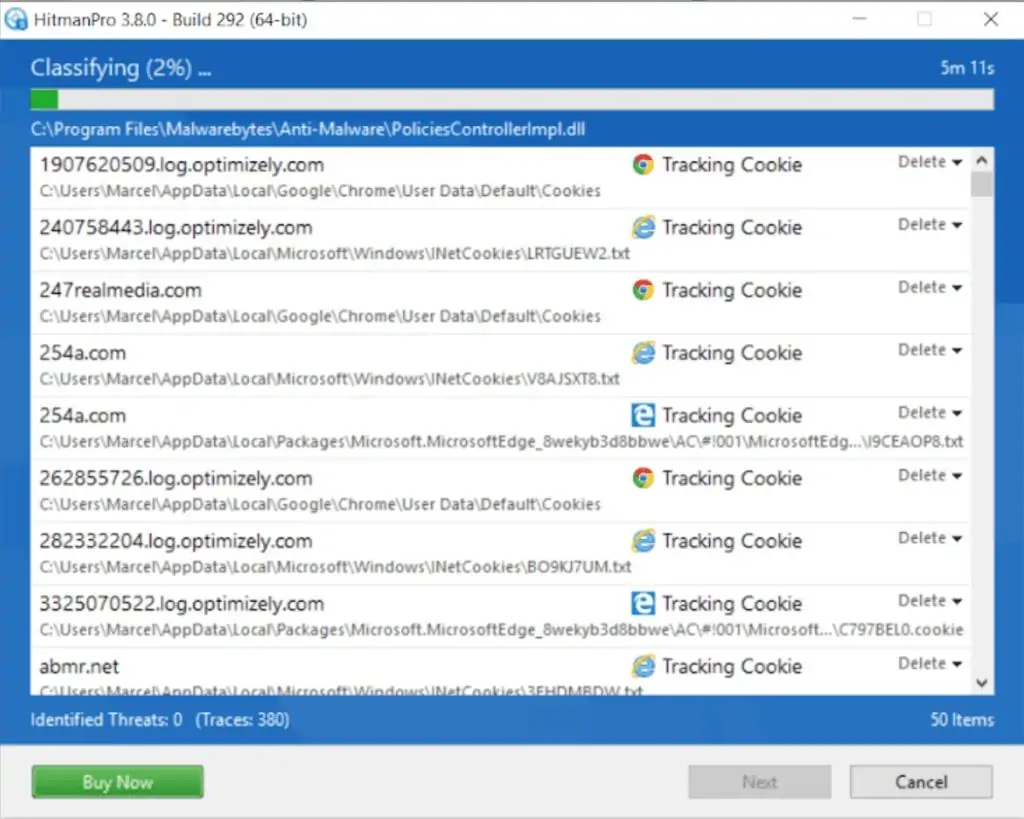
Task: Click Edge icon beside 3325070522.log.optimizely.com
Action: (643, 603)
